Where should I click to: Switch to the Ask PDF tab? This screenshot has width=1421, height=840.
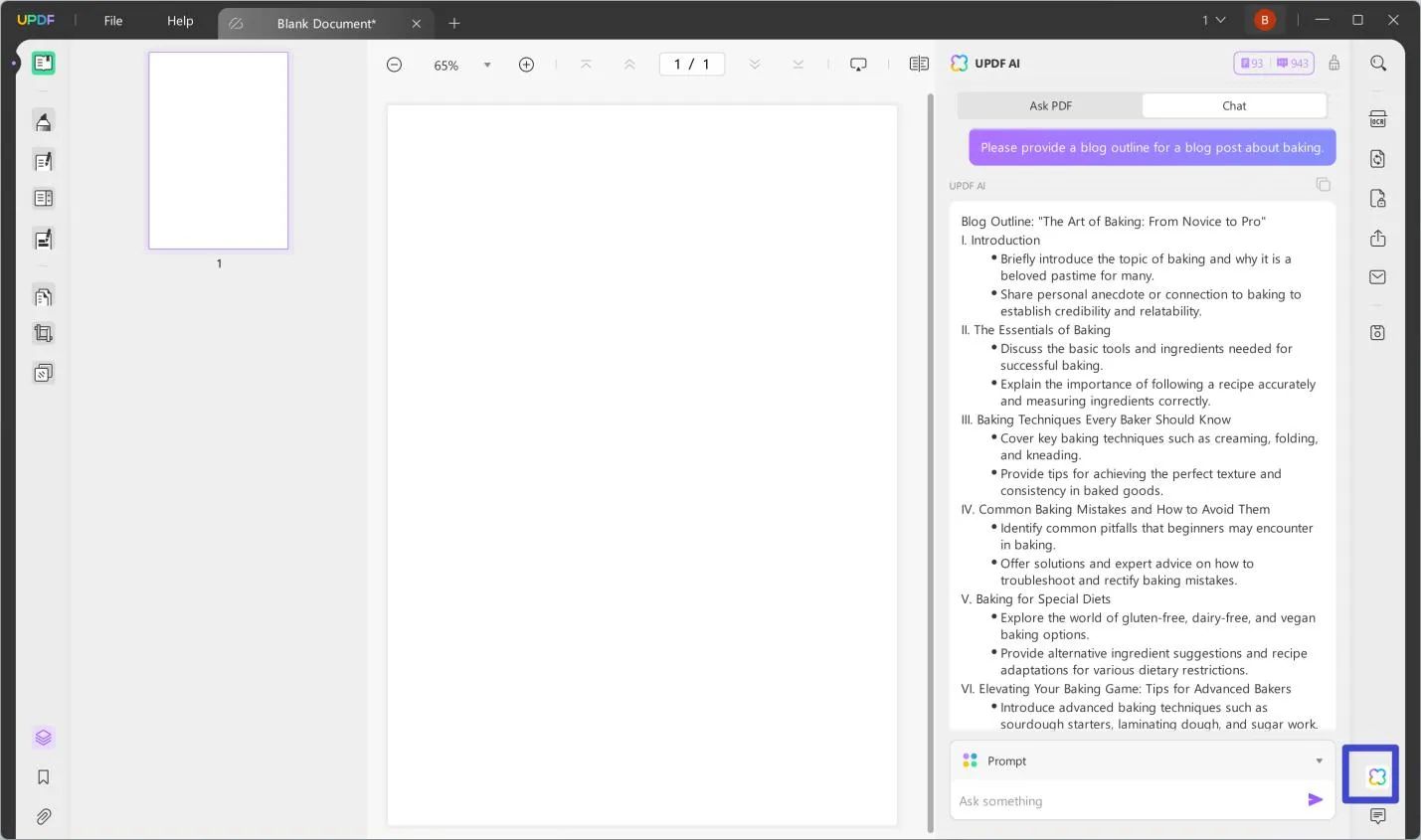1050,105
